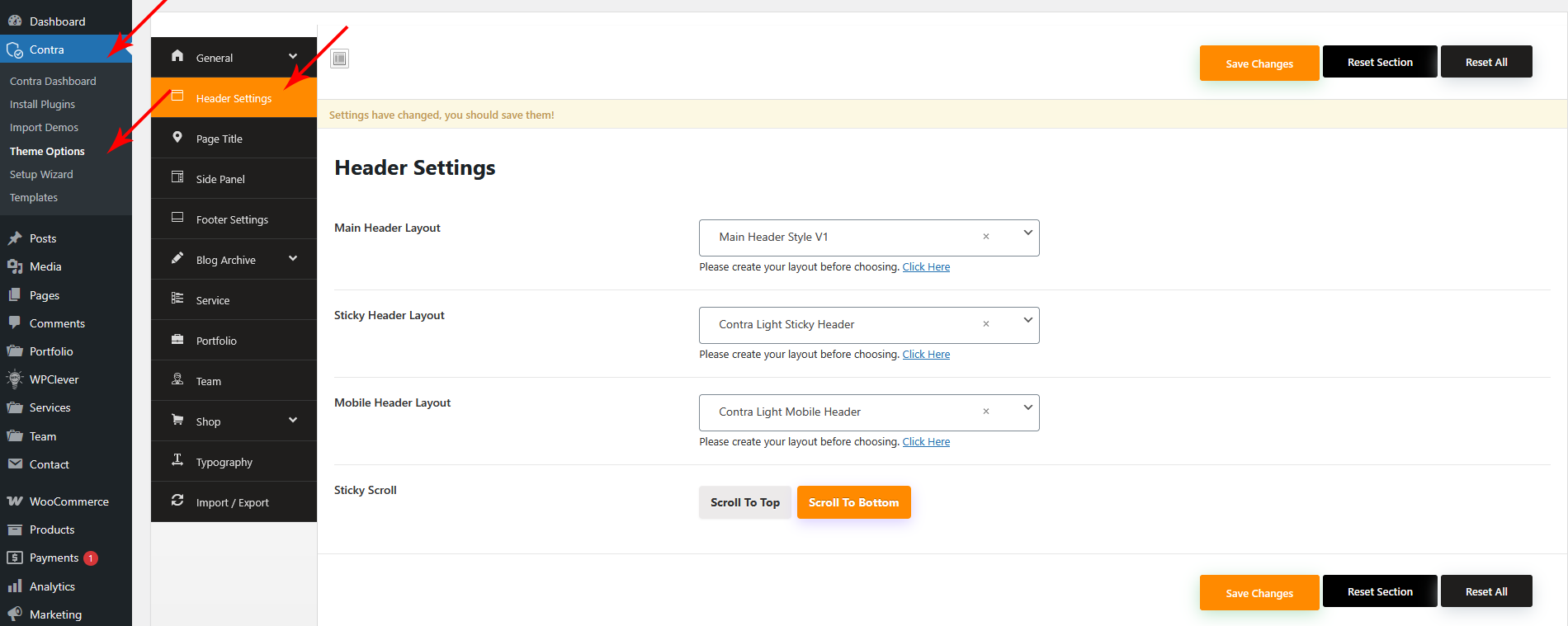
Task: Open the Footer Settings tab
Action: [232, 219]
